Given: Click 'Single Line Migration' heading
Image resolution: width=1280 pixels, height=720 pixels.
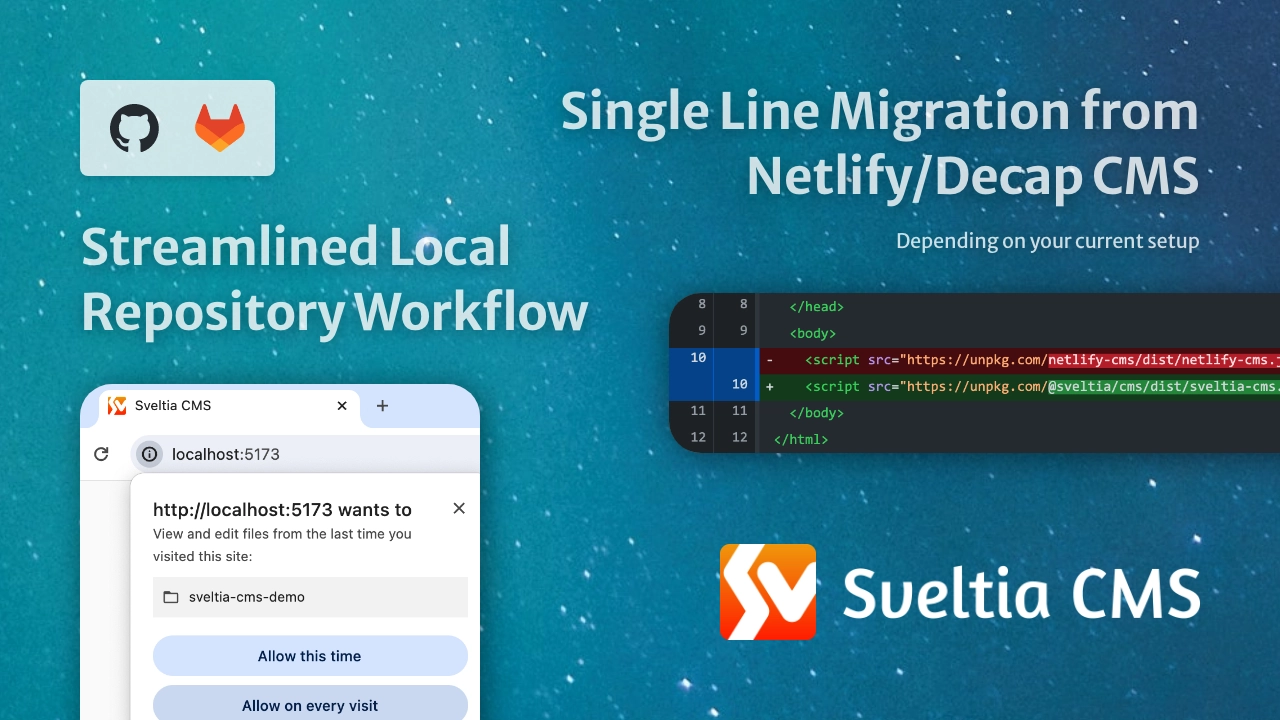Looking at the screenshot, I should tap(880, 143).
